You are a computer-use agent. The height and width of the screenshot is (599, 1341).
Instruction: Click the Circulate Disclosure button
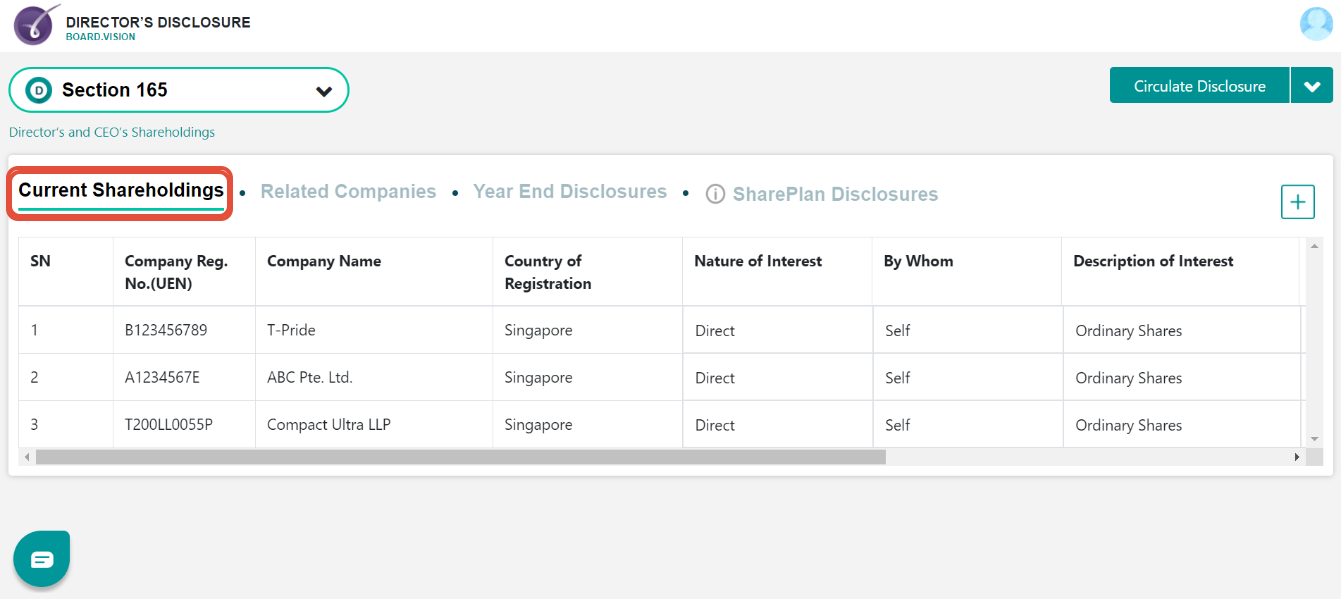[1198, 85]
